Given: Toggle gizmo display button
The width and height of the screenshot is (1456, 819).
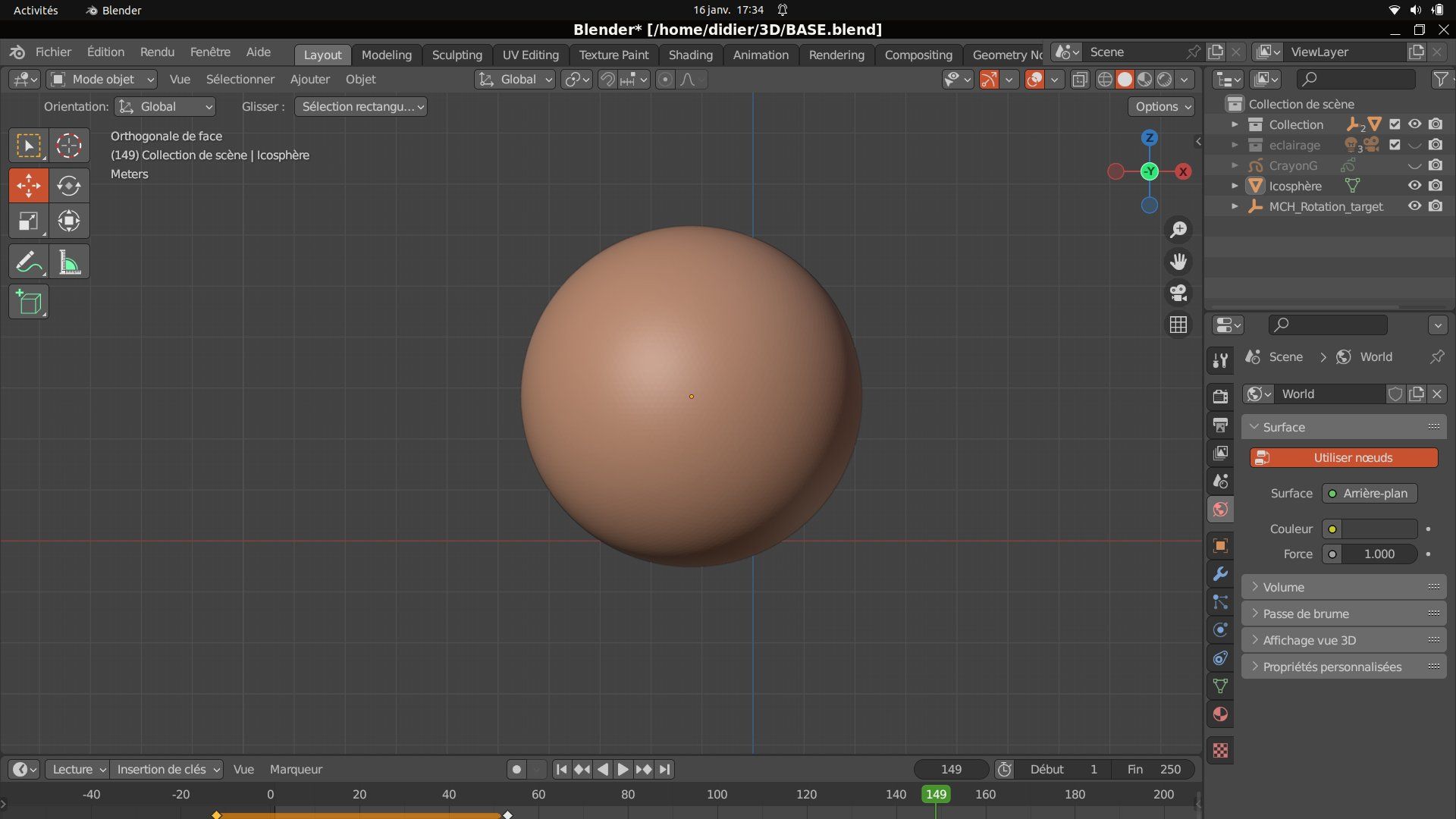Looking at the screenshot, I should [x=989, y=80].
